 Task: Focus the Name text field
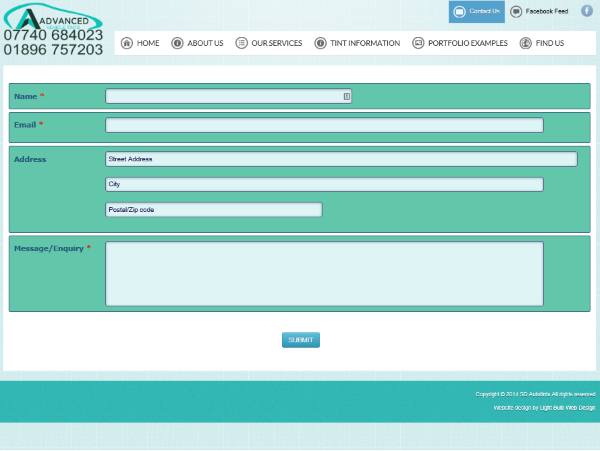point(223,97)
